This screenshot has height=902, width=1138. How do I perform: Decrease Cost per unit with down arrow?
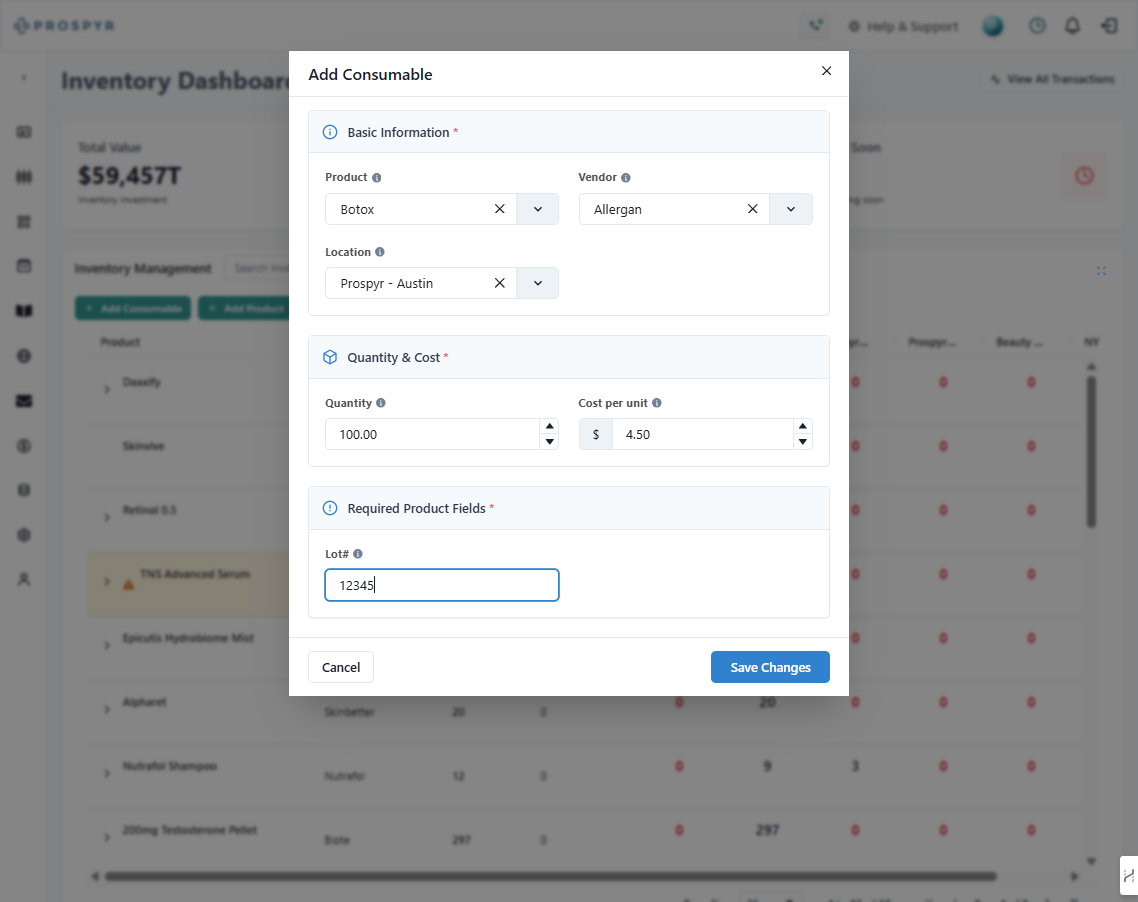803,441
